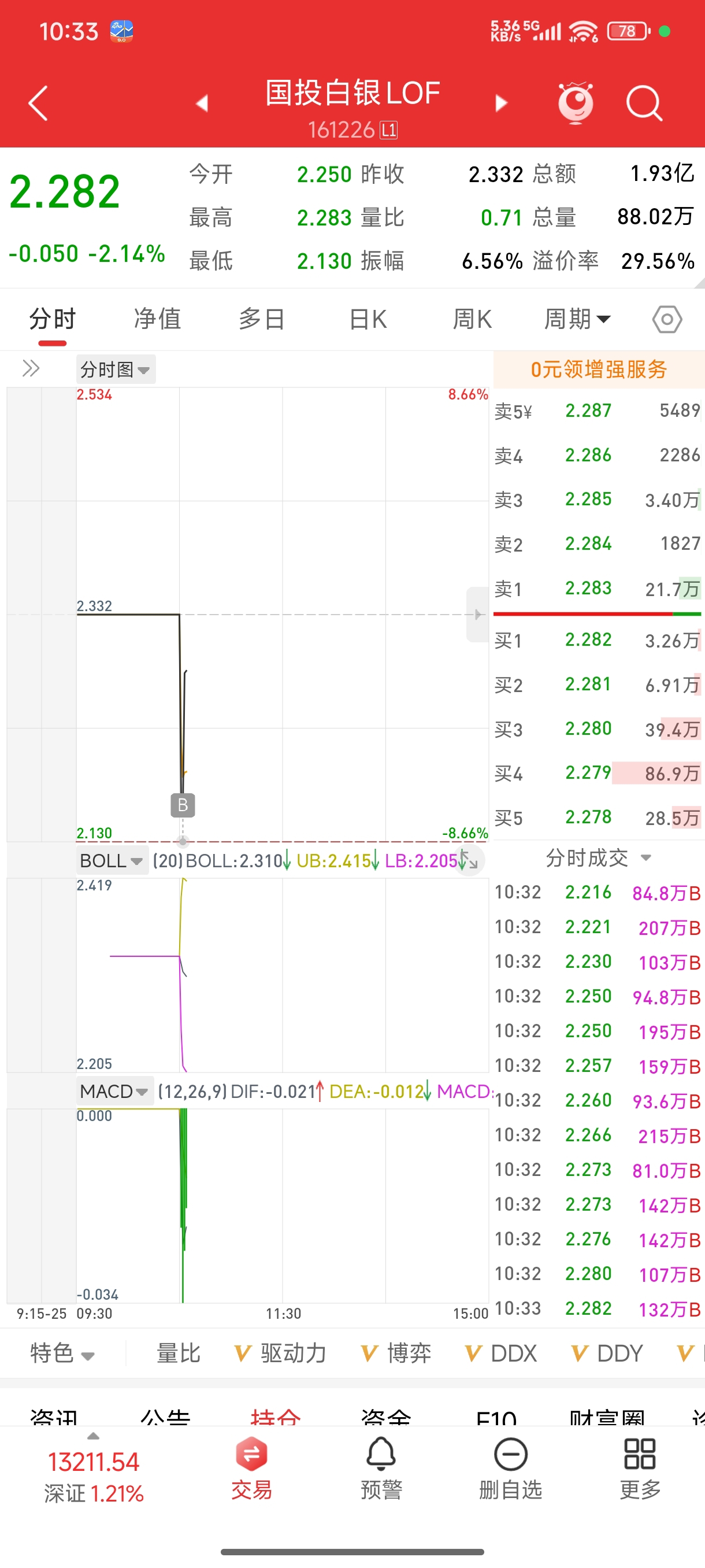Tap the 买2 bid price 2.281 row
705x1568 pixels.
598,684
